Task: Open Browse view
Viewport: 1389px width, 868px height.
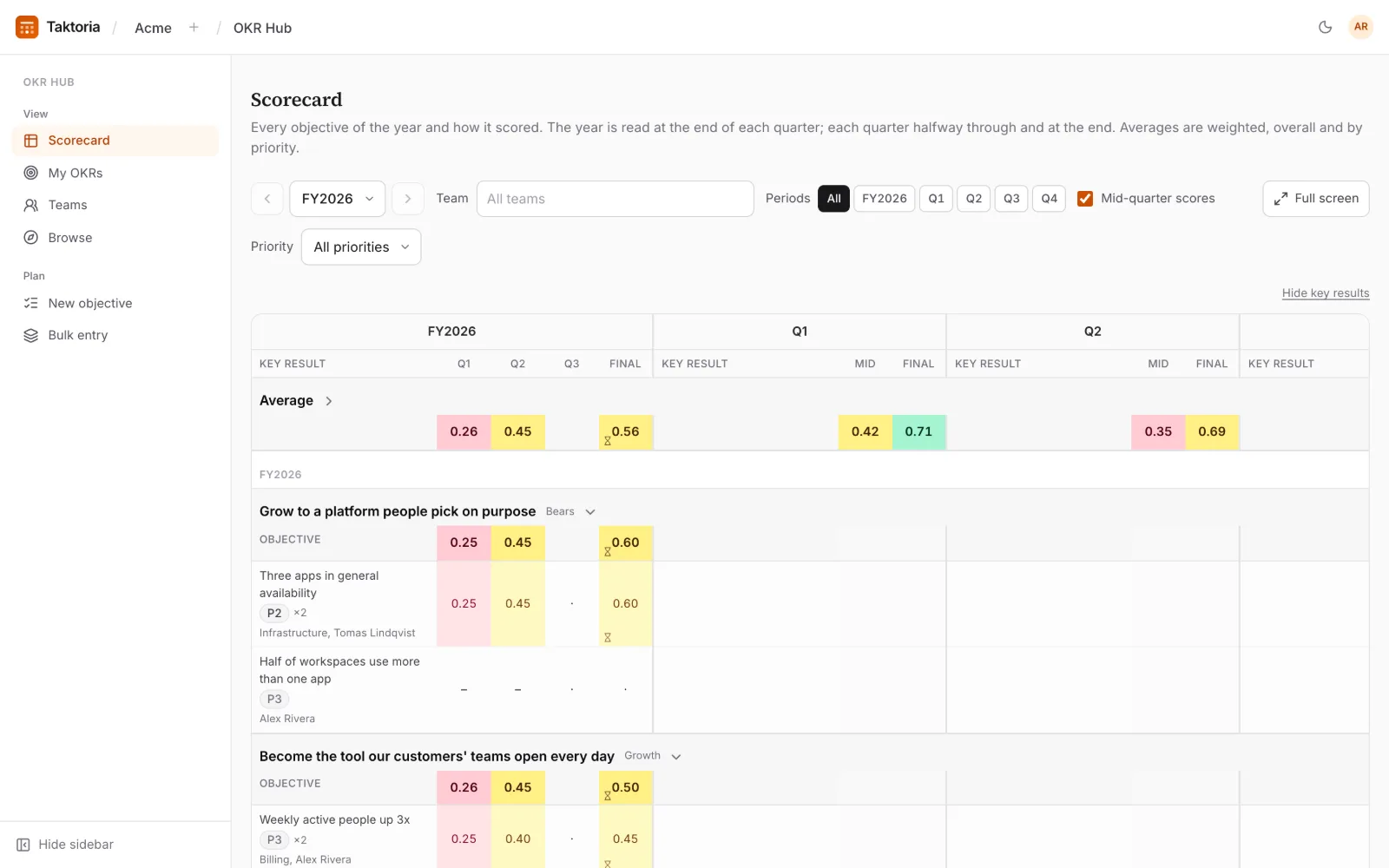Action: click(115, 238)
